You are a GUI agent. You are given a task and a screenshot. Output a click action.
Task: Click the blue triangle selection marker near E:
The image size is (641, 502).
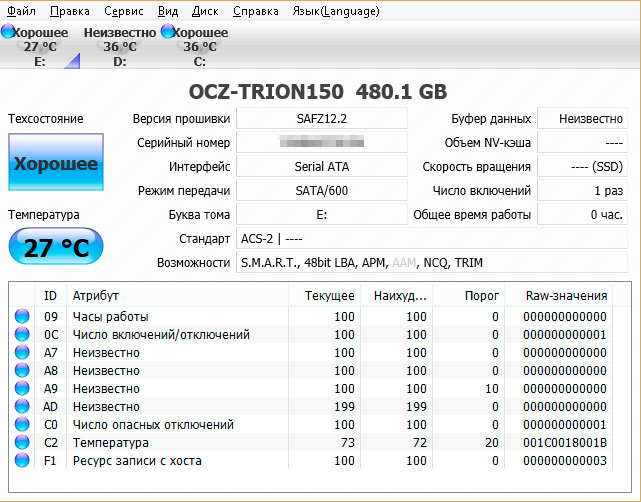(72, 61)
